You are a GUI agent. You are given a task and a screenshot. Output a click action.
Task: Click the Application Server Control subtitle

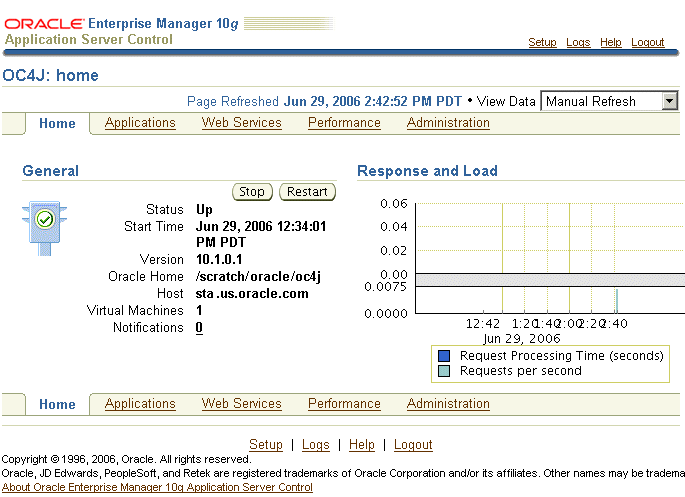(x=89, y=39)
